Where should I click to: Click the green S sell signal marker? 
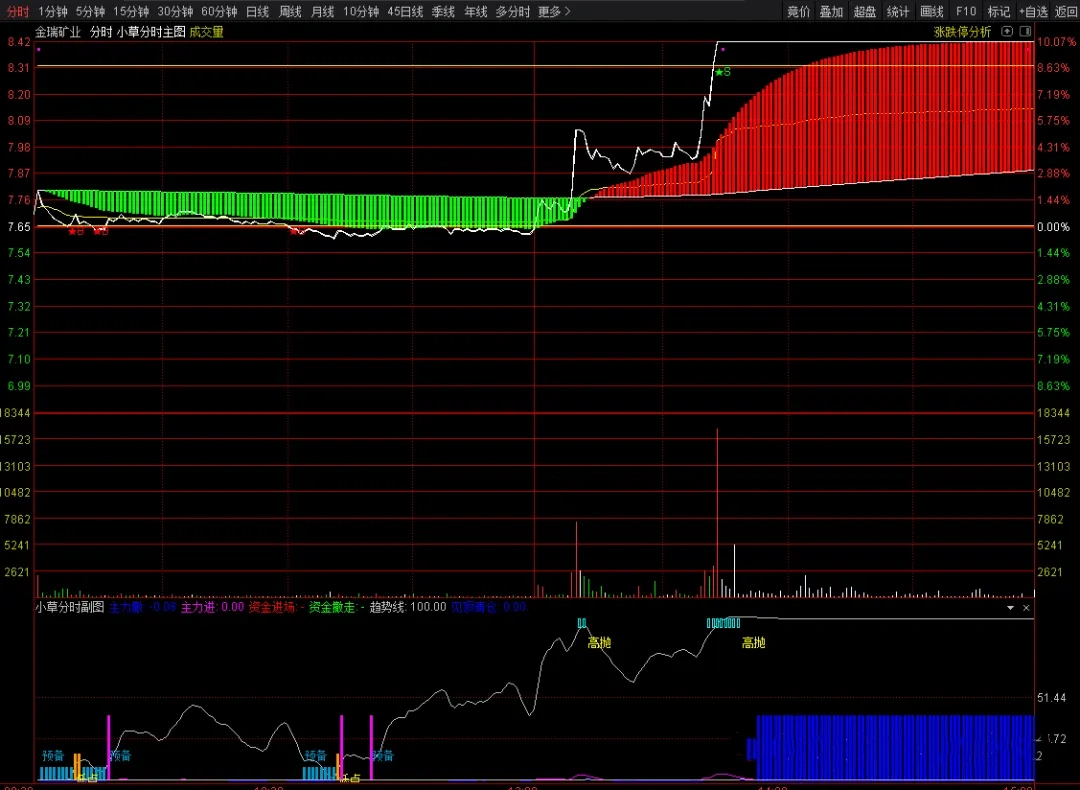click(723, 72)
